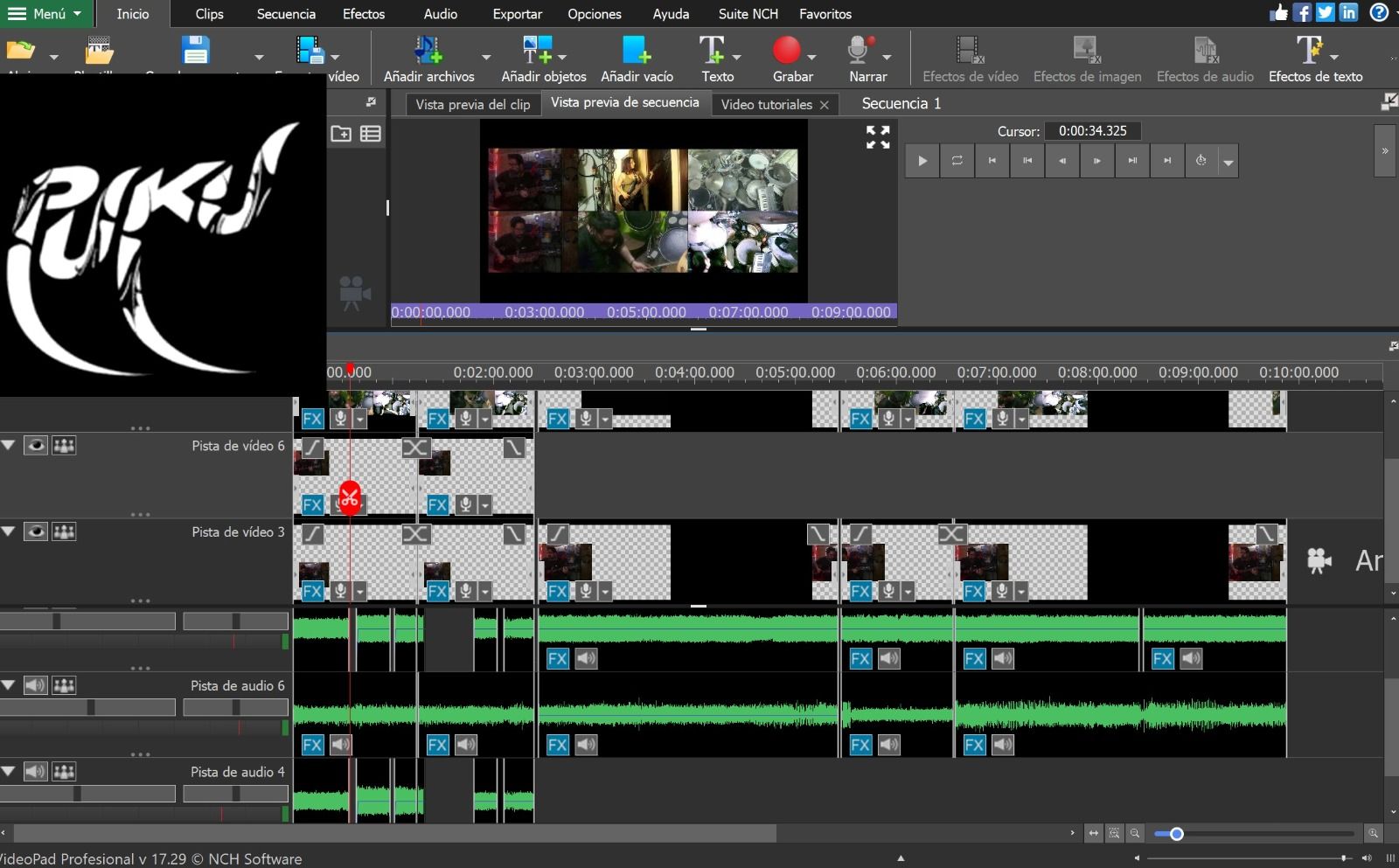Image resolution: width=1399 pixels, height=868 pixels.
Task: Collapse Pista de vídeo 6 track
Action: point(9,446)
